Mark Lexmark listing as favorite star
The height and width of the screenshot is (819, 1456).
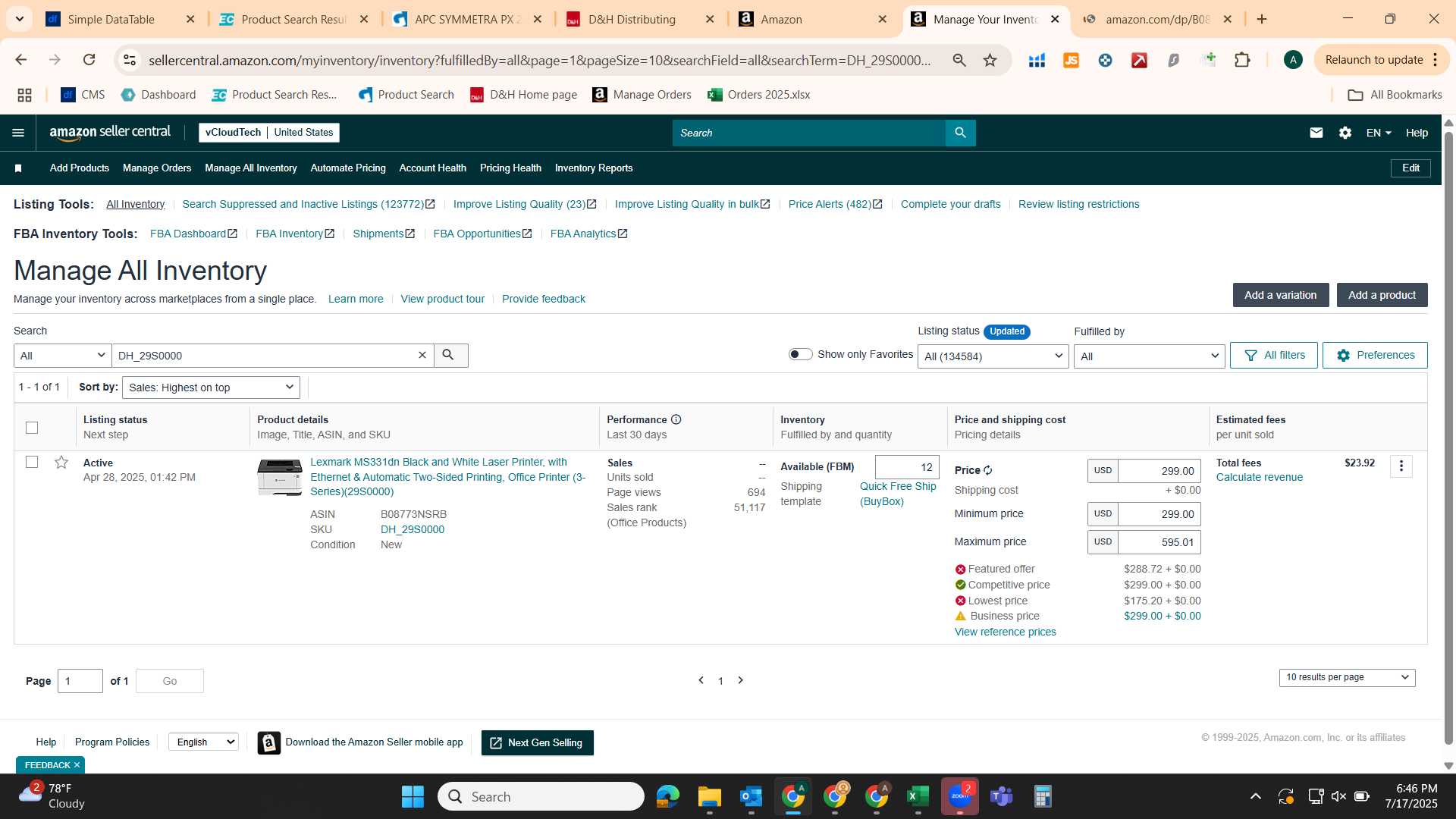61,462
